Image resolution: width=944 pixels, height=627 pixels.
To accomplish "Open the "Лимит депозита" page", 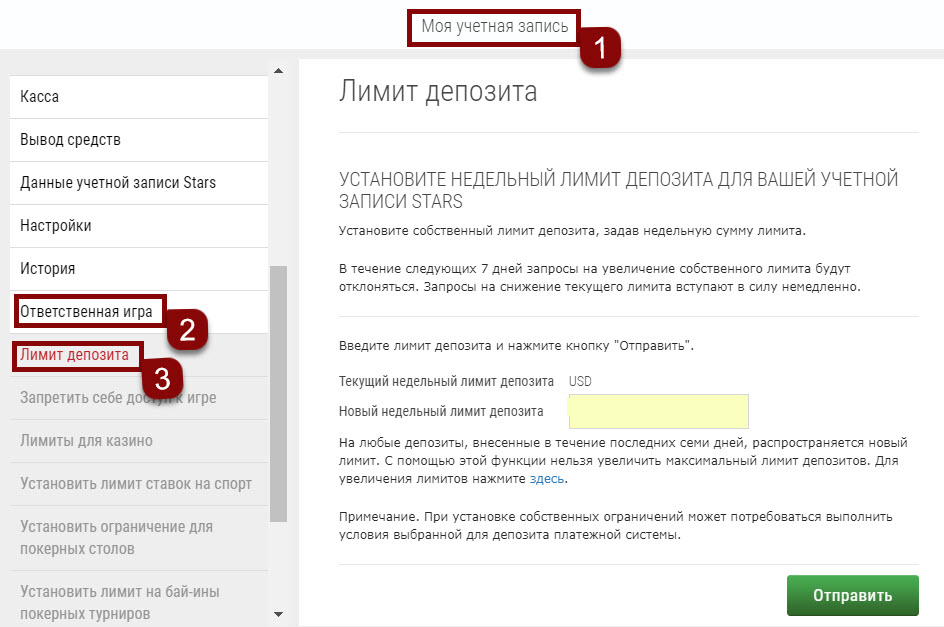I will point(77,354).
